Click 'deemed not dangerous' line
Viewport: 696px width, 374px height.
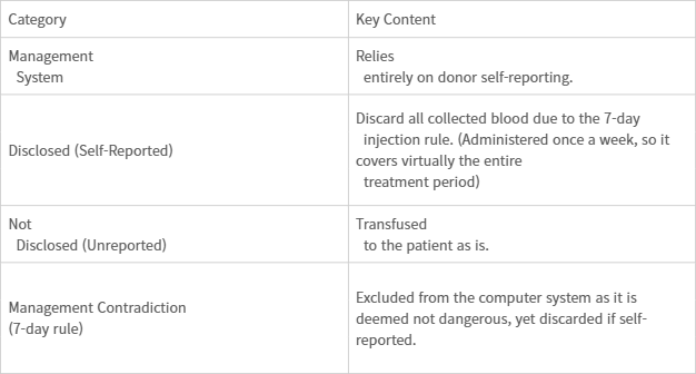click(501, 319)
